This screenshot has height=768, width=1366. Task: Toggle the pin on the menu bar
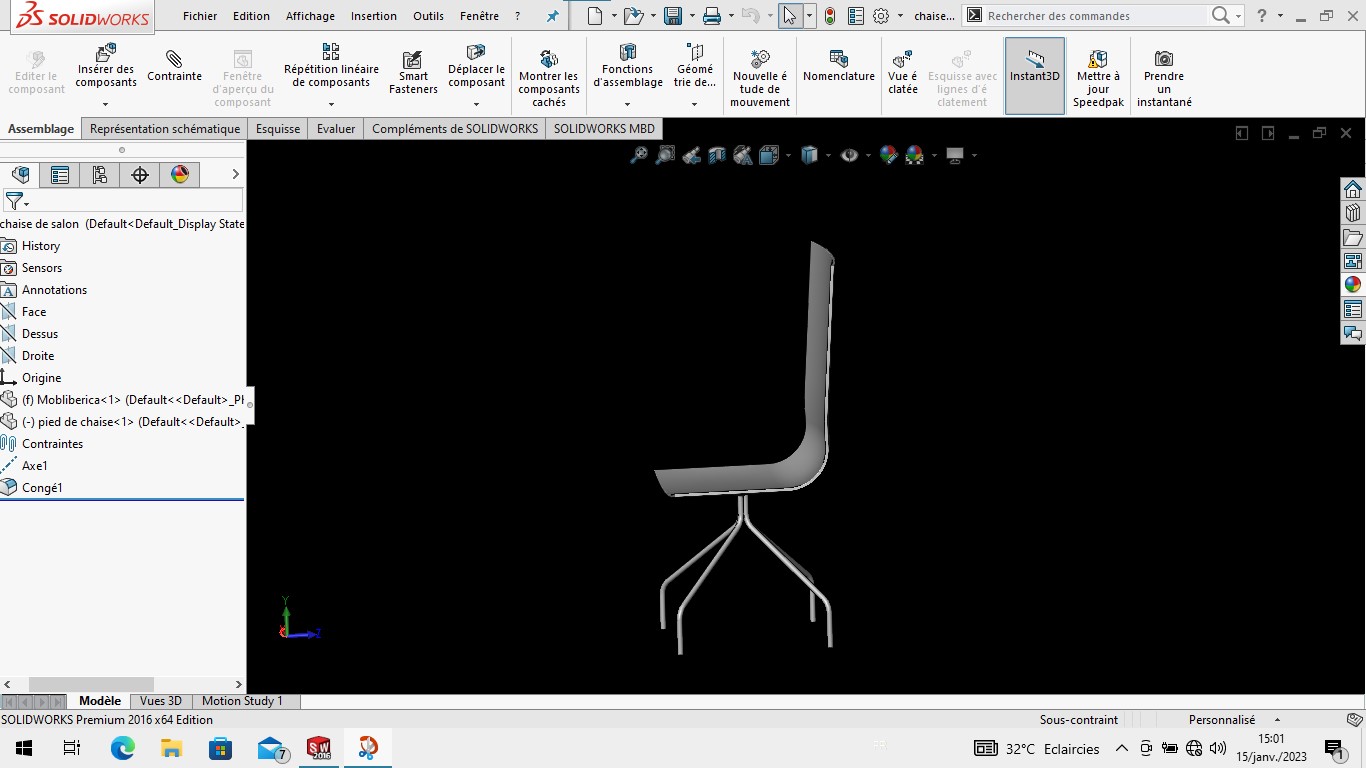tap(553, 16)
